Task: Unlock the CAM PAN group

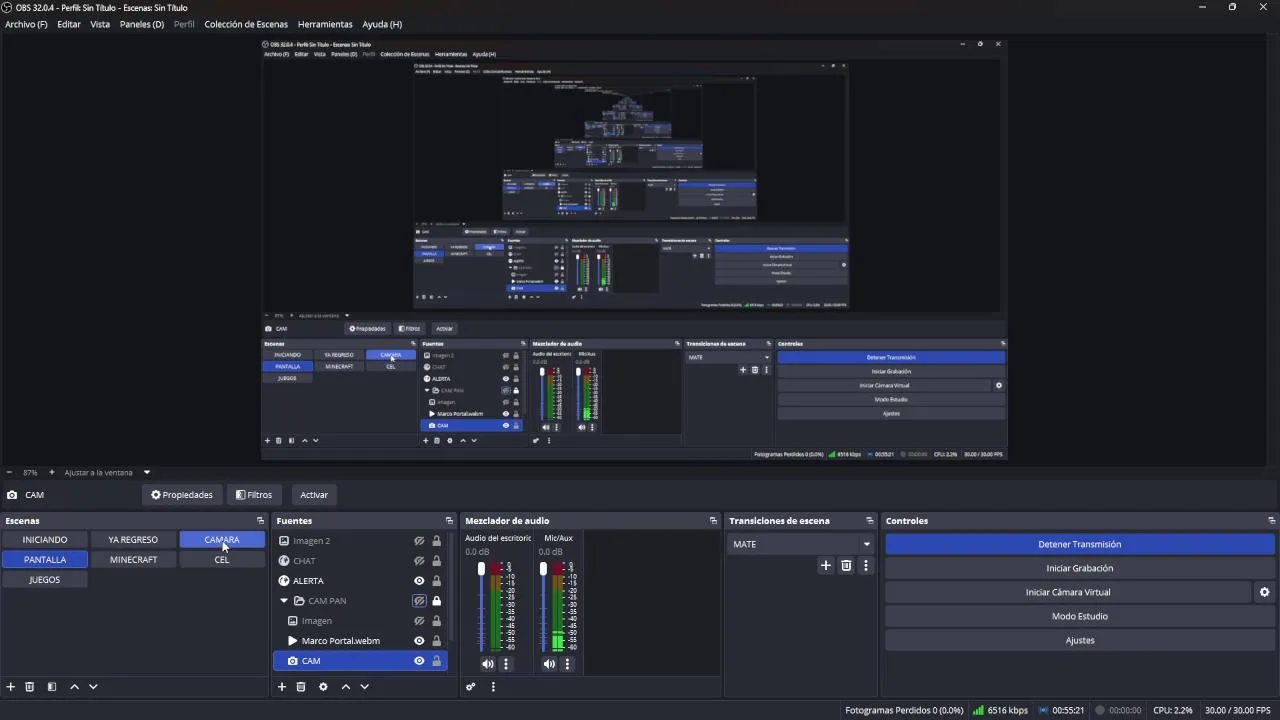Action: [436, 601]
